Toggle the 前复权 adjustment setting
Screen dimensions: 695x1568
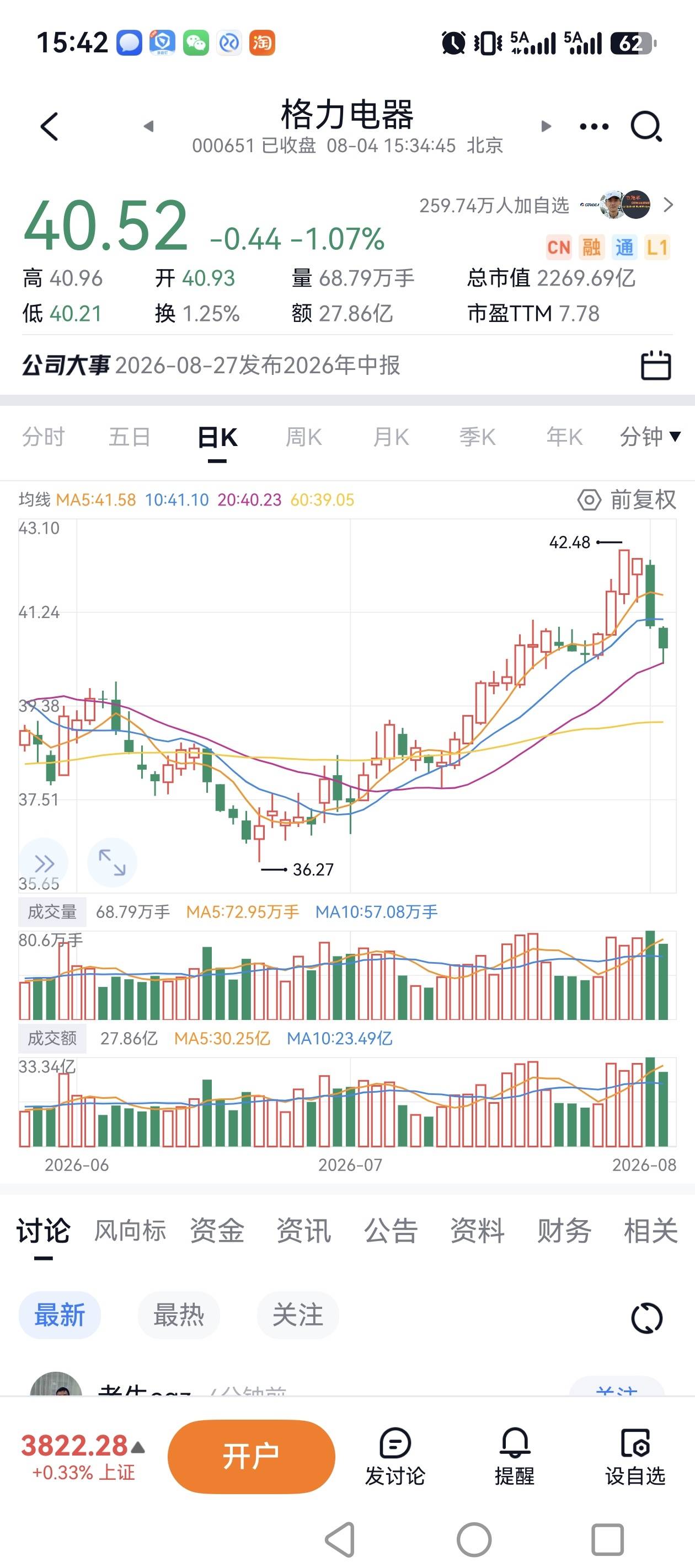[627, 500]
